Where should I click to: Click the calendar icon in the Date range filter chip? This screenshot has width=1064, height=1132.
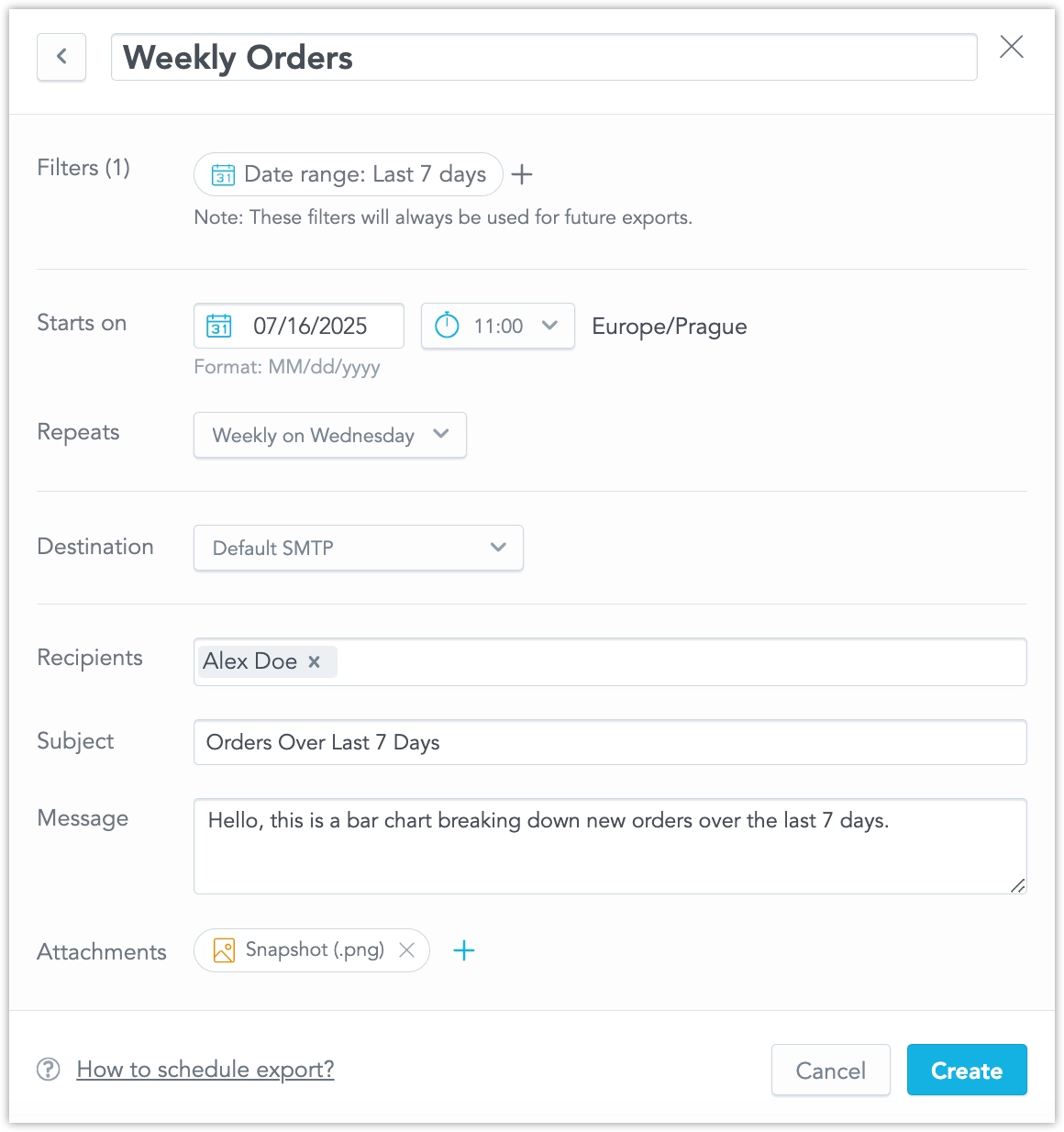[221, 173]
